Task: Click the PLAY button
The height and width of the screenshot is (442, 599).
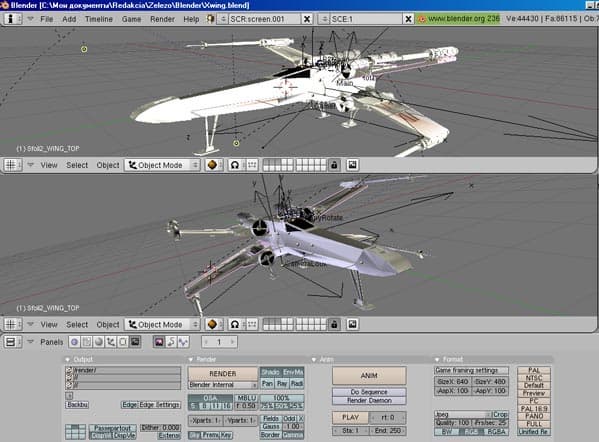Action: (x=350, y=417)
